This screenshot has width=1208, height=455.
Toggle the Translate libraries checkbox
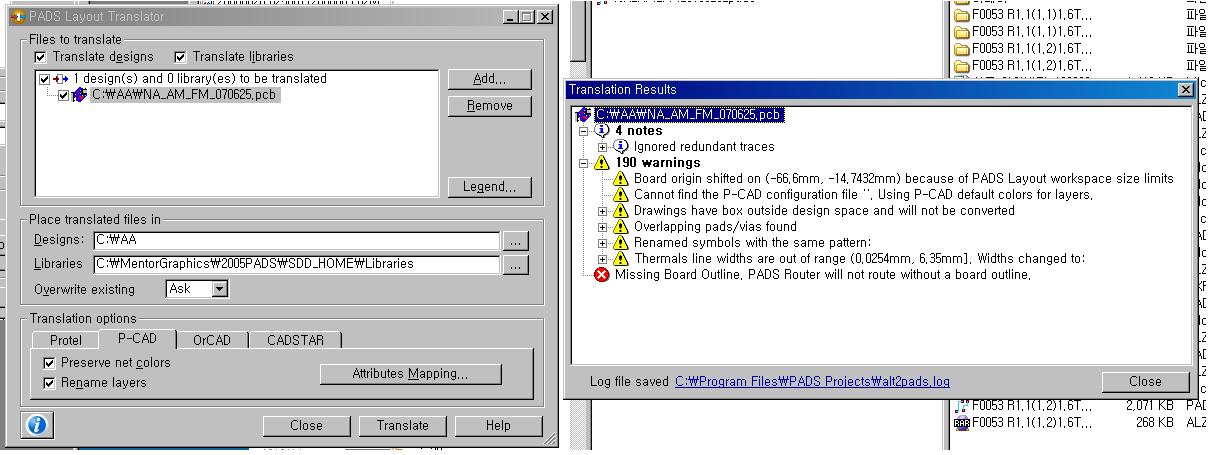(x=181, y=58)
